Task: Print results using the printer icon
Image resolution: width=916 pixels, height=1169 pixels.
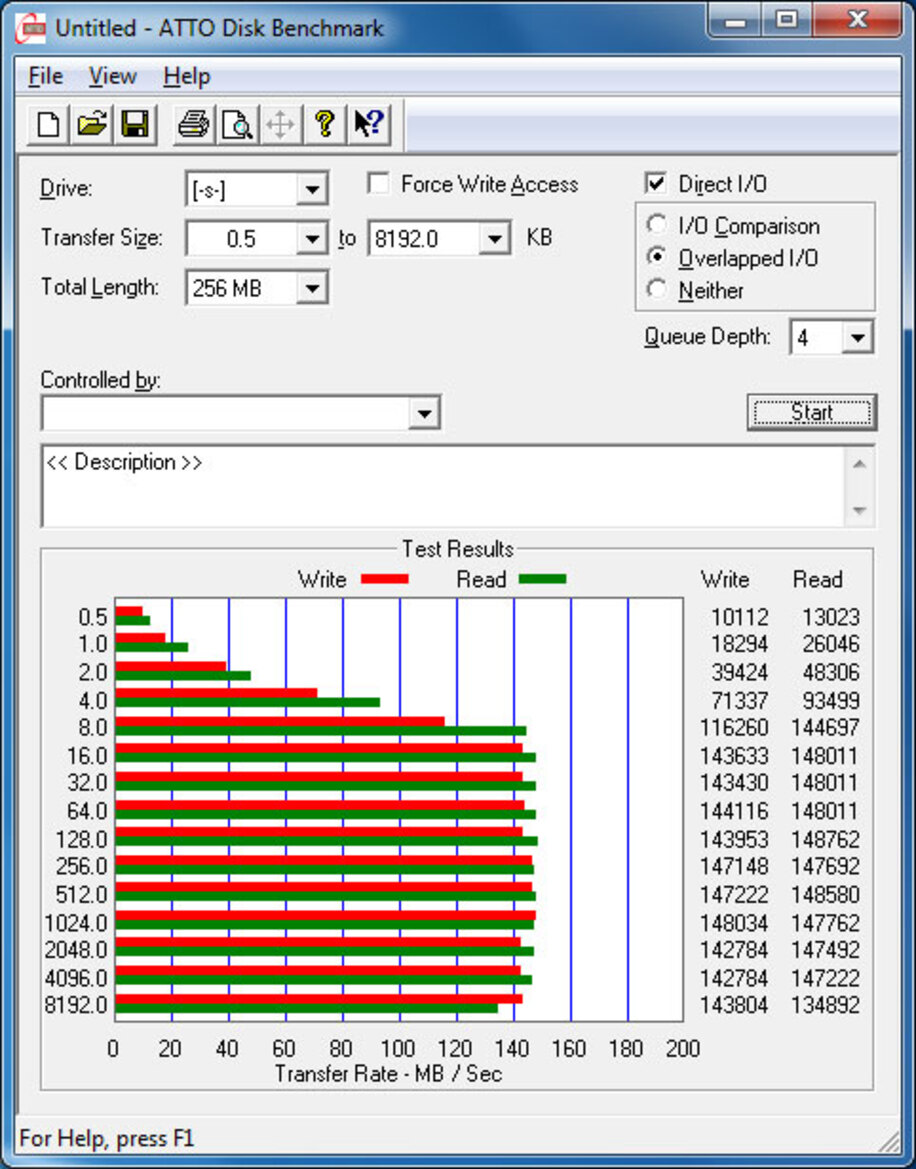Action: click(x=194, y=124)
